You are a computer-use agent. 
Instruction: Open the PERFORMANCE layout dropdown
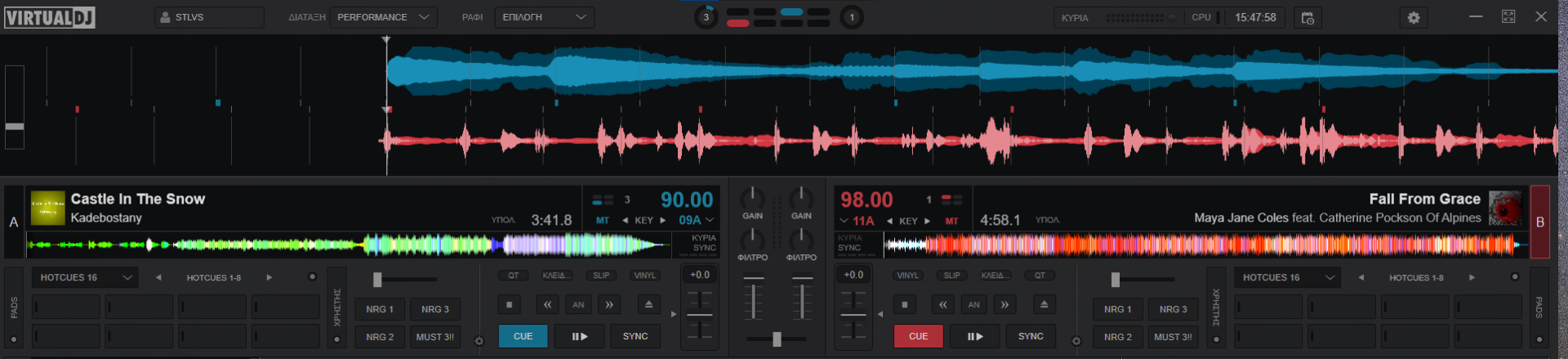[383, 17]
